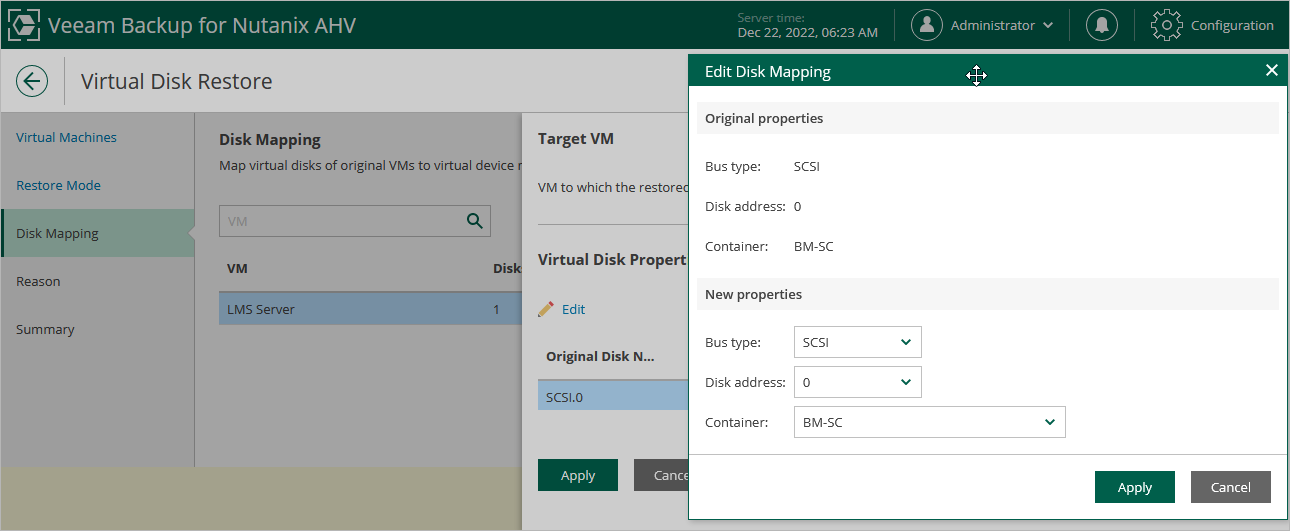Open the notifications bell icon
This screenshot has height=531, width=1290.
pyautogui.click(x=1102, y=25)
